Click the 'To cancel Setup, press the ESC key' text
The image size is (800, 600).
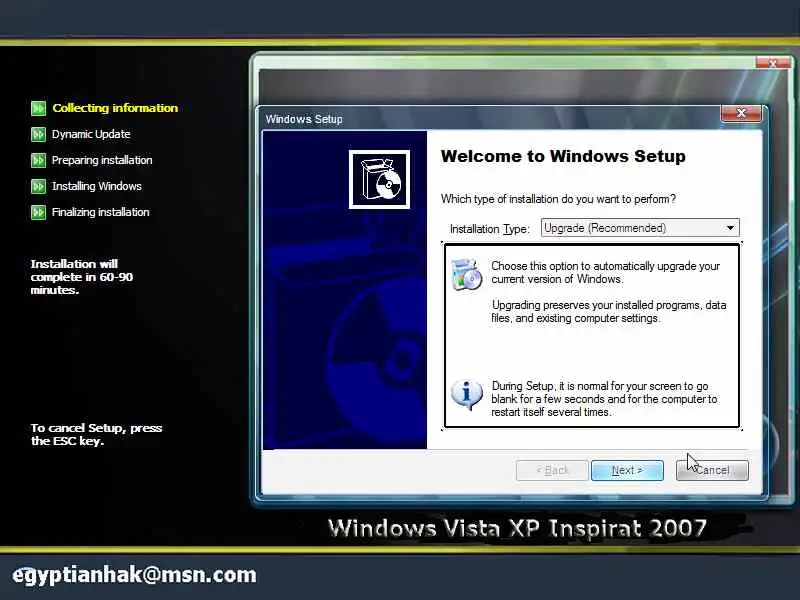[96, 435]
